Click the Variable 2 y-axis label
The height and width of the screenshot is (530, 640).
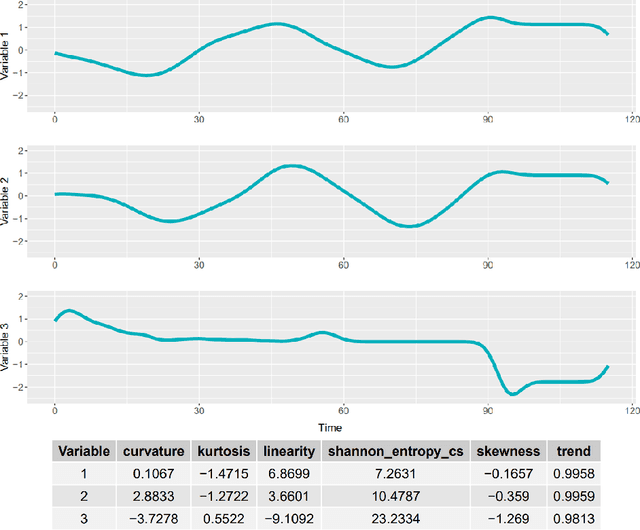(x=7, y=202)
